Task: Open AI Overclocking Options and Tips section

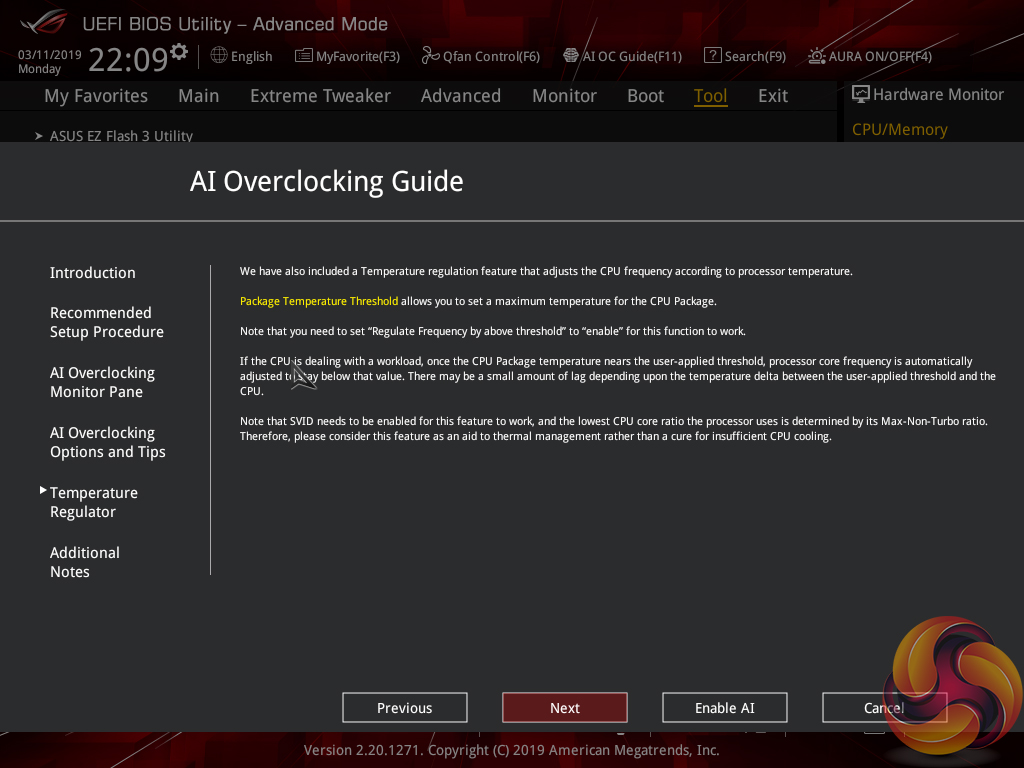Action: point(108,442)
